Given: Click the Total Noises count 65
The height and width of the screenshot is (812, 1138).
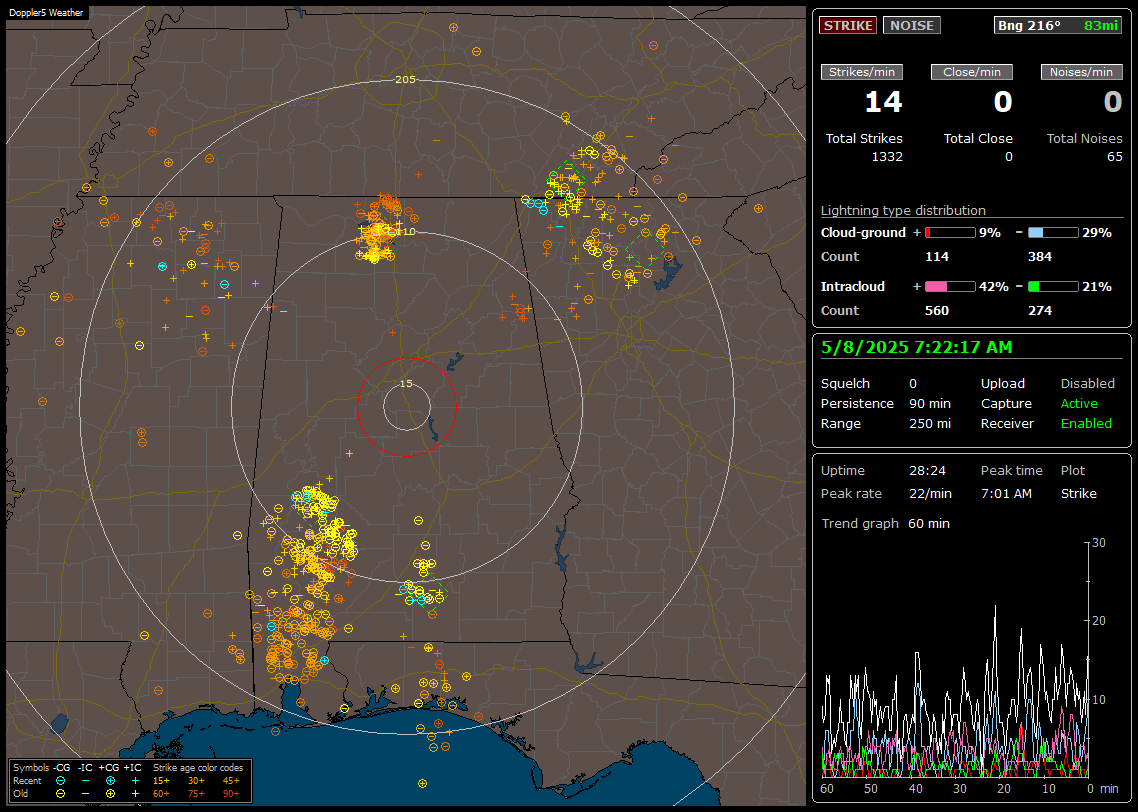Looking at the screenshot, I should pos(1115,157).
